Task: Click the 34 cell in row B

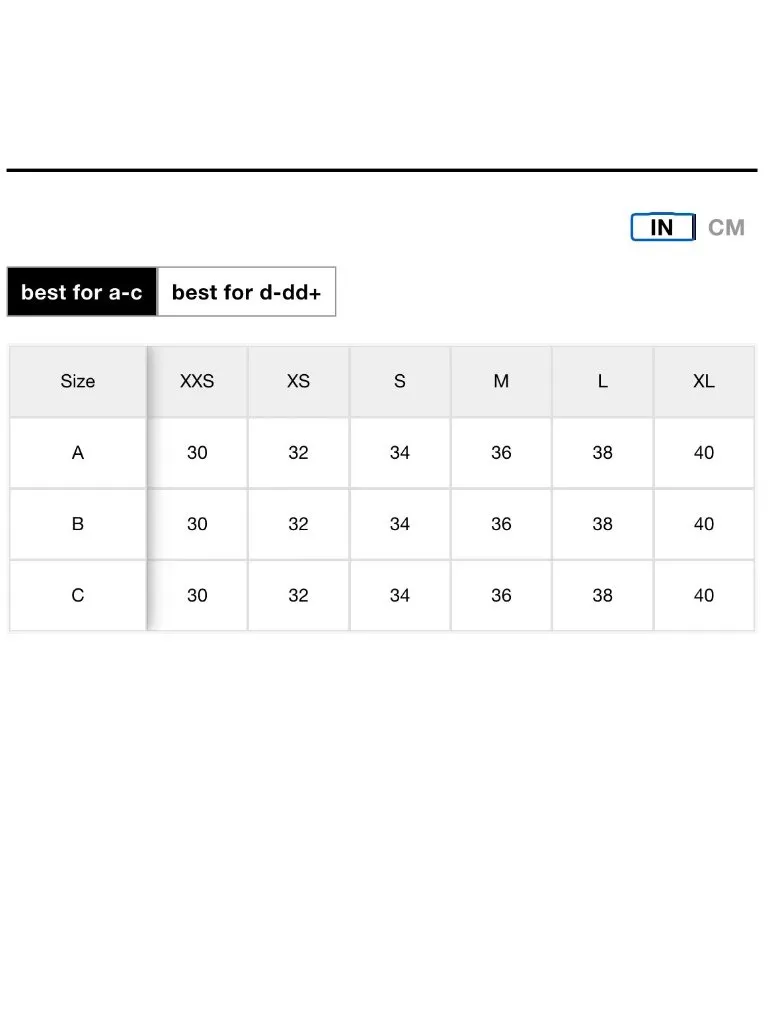Action: [400, 524]
